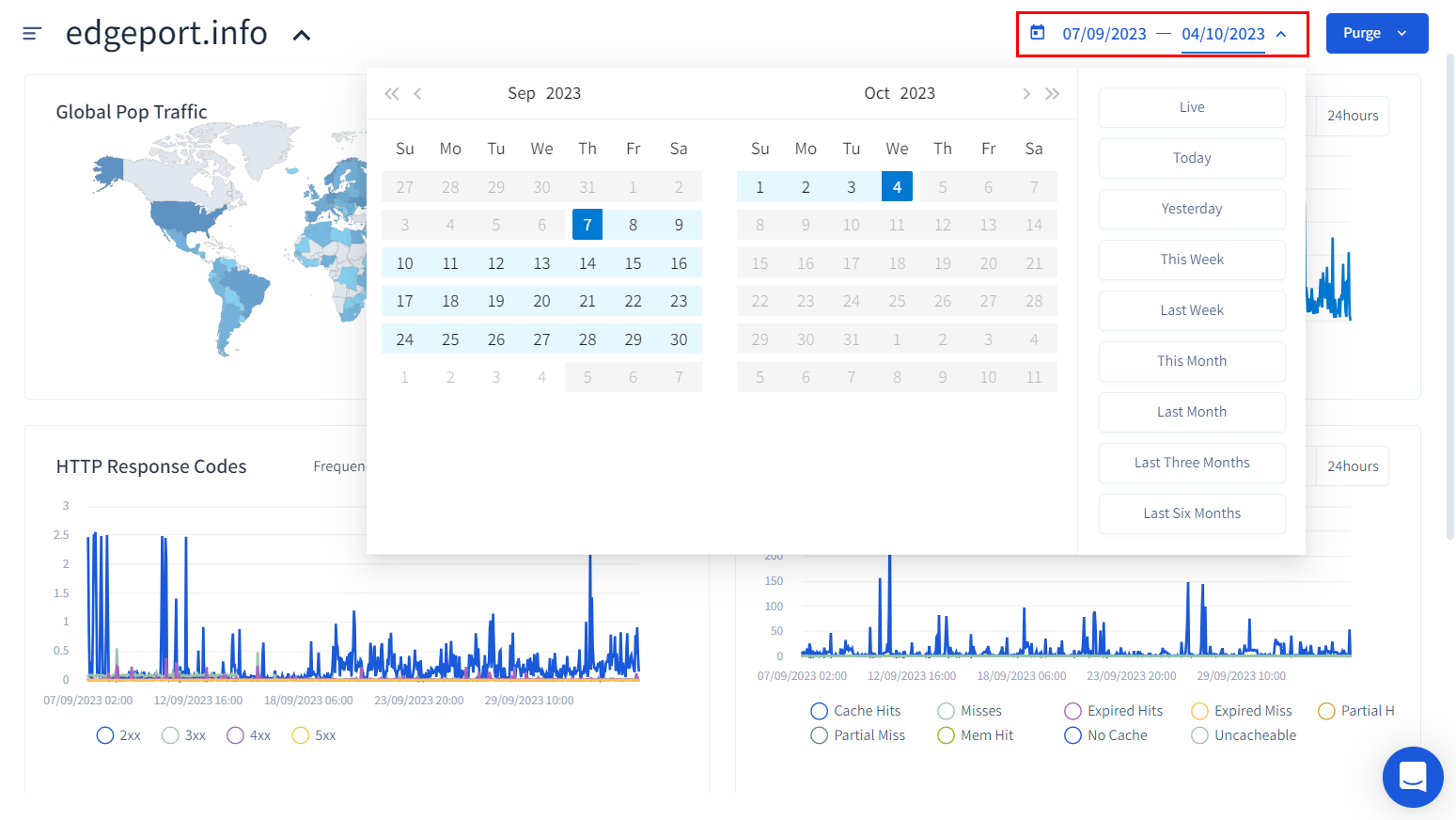
Task: Jump to next year with double-right arrow
Action: pos(1052,93)
